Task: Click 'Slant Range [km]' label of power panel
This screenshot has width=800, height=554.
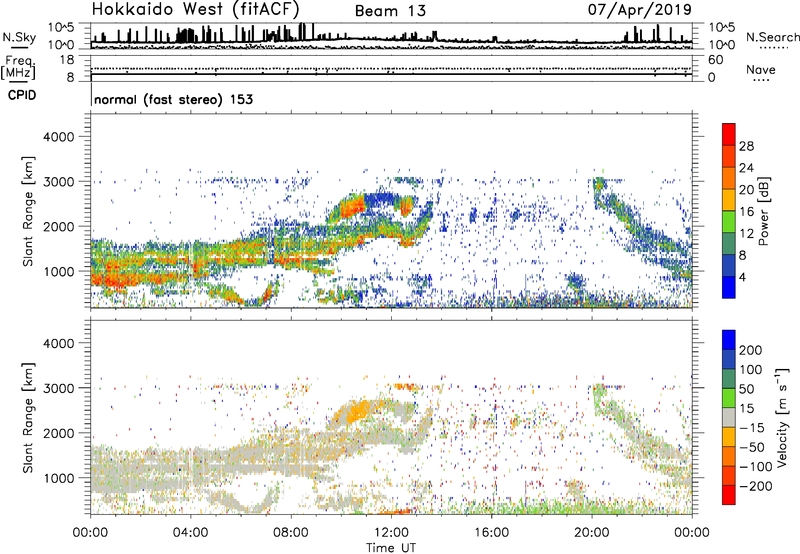Action: pos(28,211)
